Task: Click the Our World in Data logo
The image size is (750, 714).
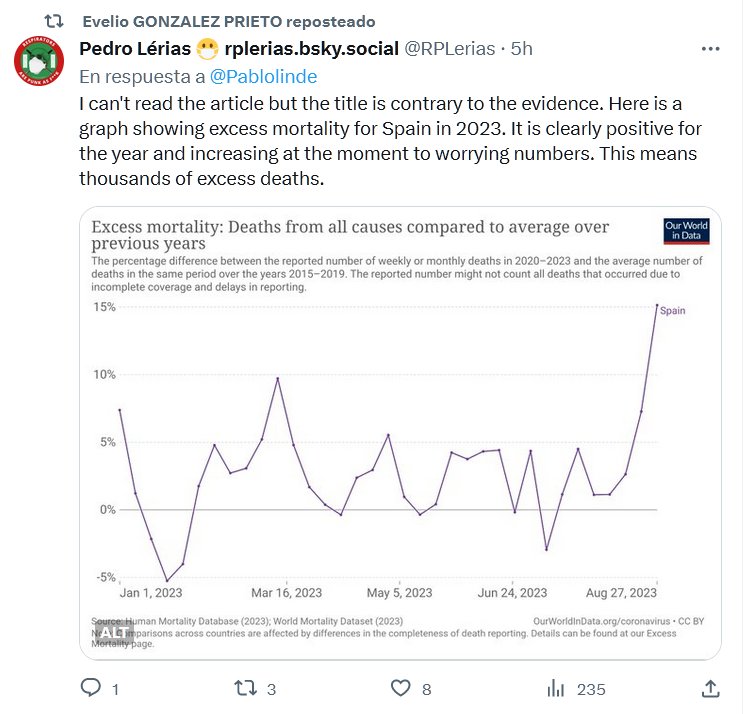Action: click(686, 231)
